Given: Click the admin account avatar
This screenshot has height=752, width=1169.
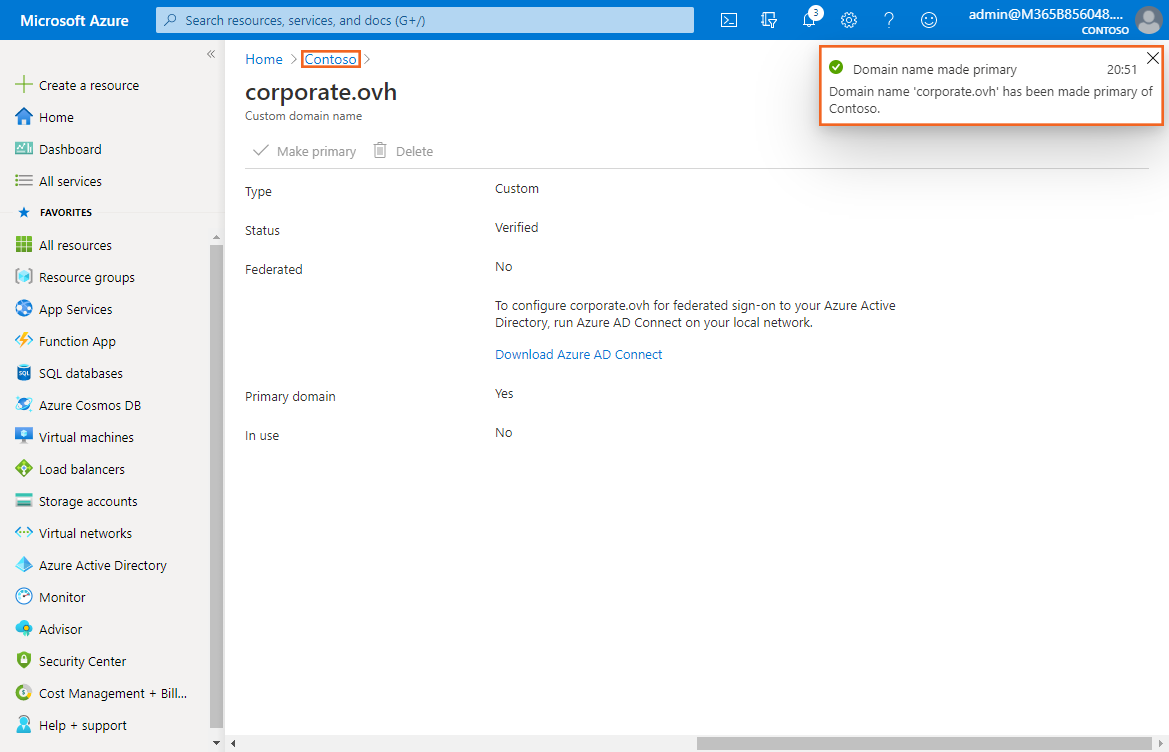Looking at the screenshot, I should pyautogui.click(x=1148, y=20).
